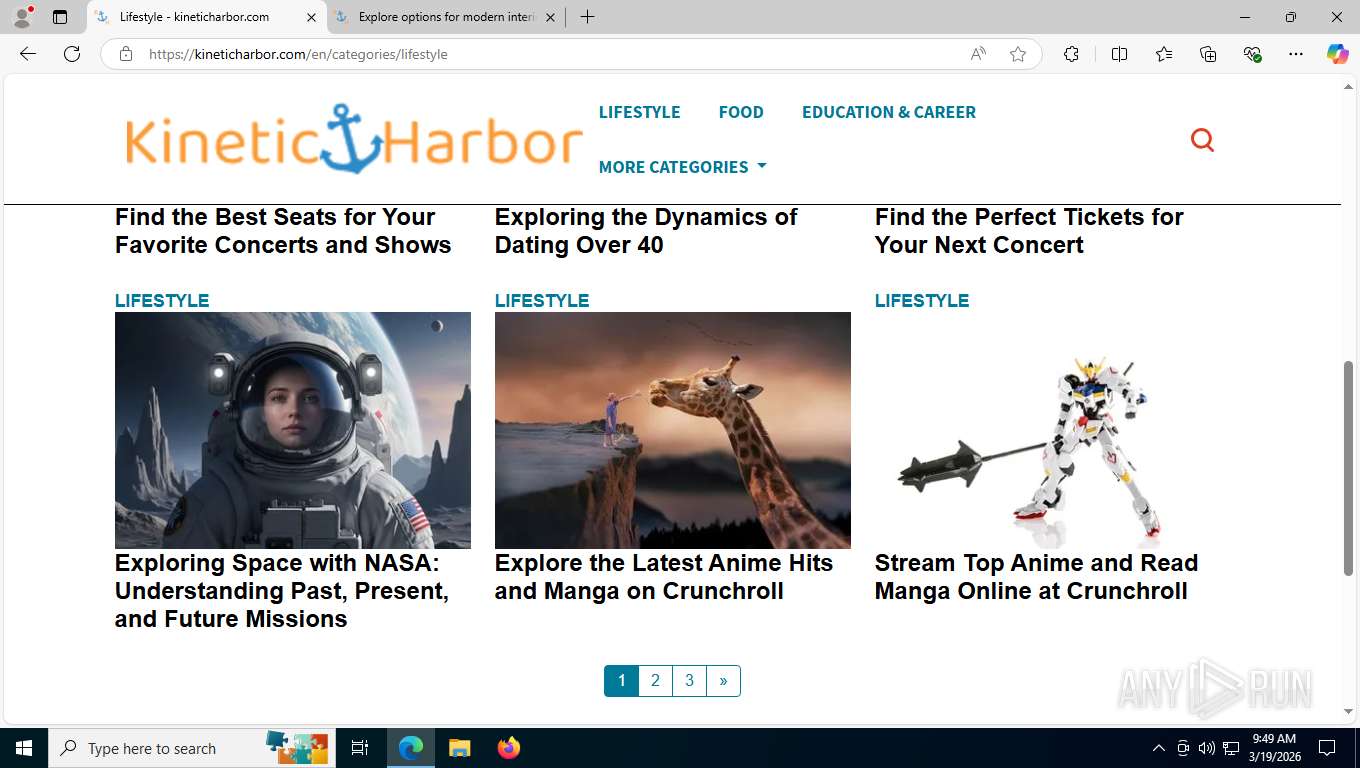
Task: Click the red search magnifier icon
Action: point(1202,140)
